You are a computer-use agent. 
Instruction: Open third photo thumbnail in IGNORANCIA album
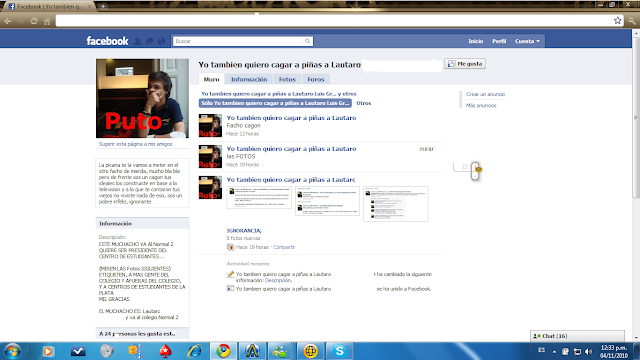click(x=396, y=204)
